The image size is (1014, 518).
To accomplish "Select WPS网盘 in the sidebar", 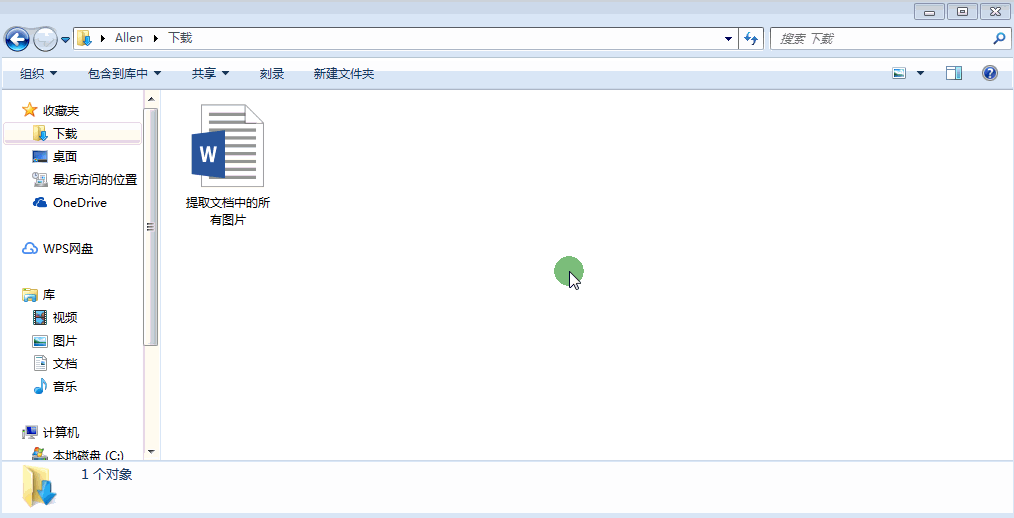I will [68, 248].
